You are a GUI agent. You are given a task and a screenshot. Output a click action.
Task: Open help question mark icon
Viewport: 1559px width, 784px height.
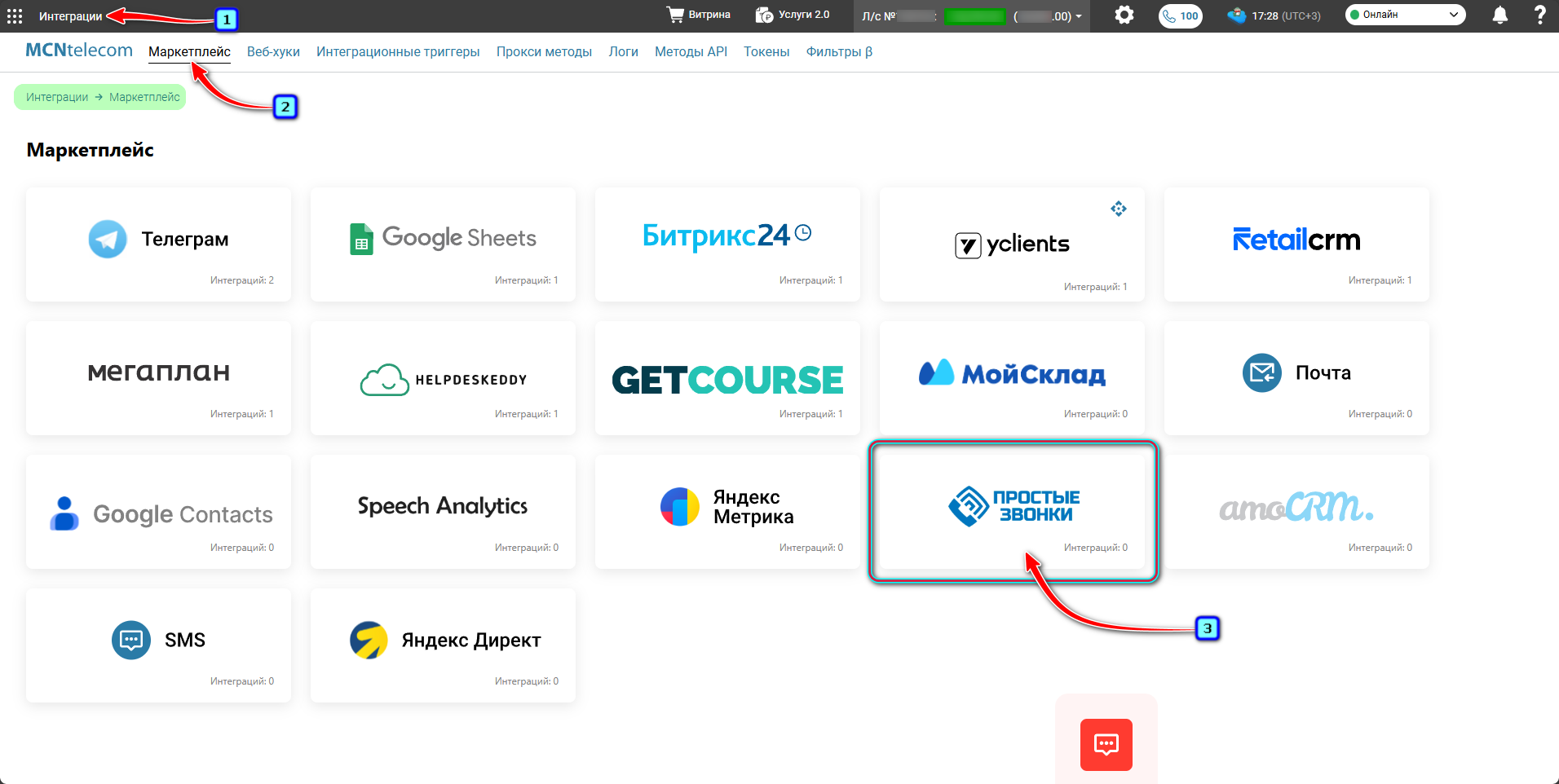1539,15
